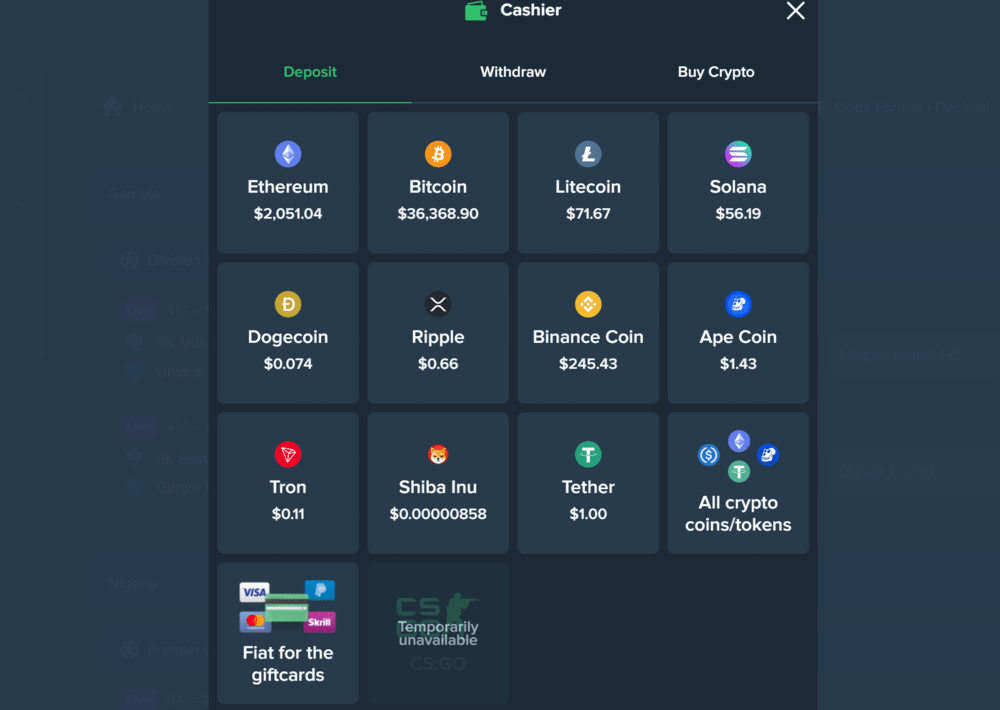Click the Ethereum label
1000x710 pixels.
click(288, 187)
